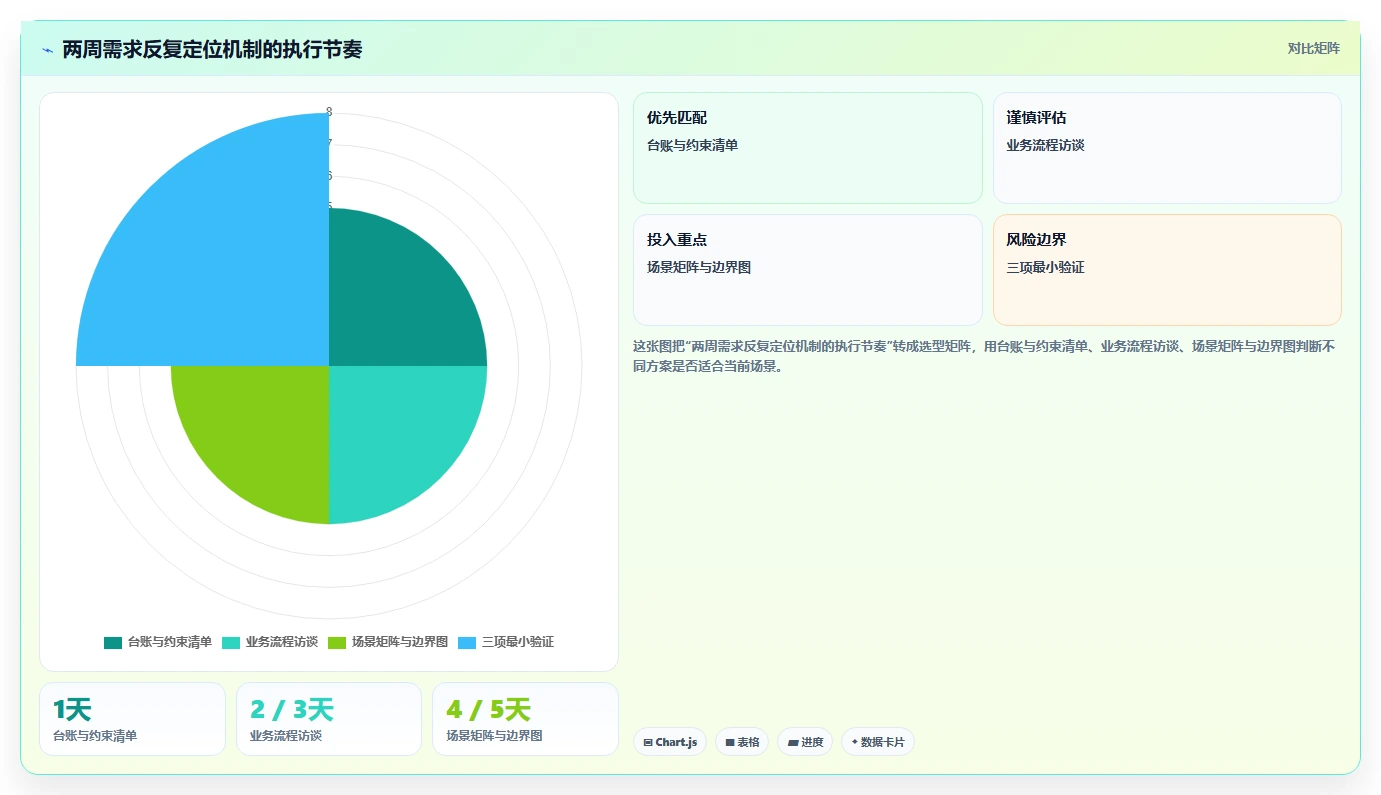Click the 进度 tag
This screenshot has width=1381, height=795.
click(x=805, y=742)
